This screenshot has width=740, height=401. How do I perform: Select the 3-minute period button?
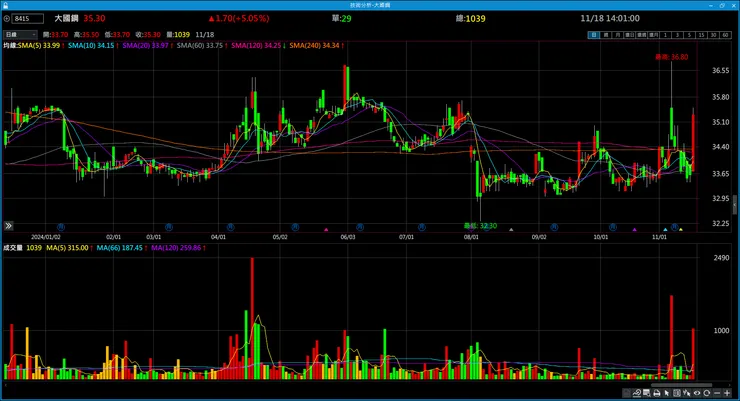(x=677, y=35)
